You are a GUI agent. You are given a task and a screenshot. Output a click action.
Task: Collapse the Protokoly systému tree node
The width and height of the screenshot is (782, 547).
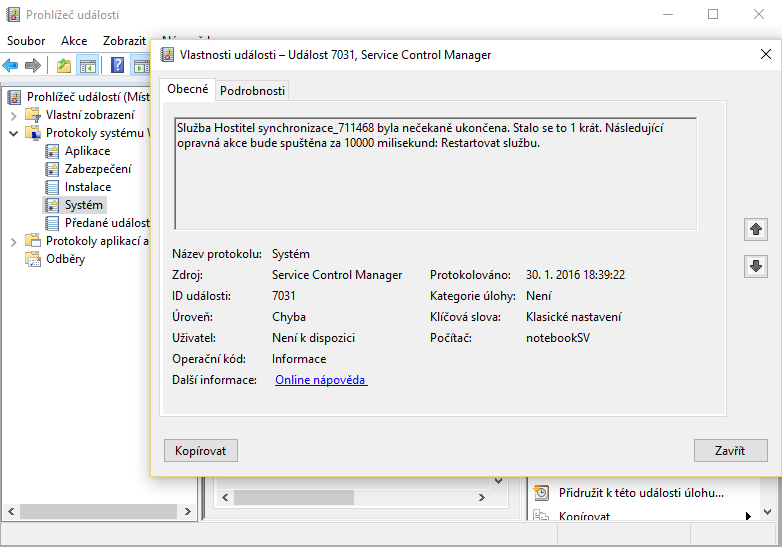(x=13, y=133)
